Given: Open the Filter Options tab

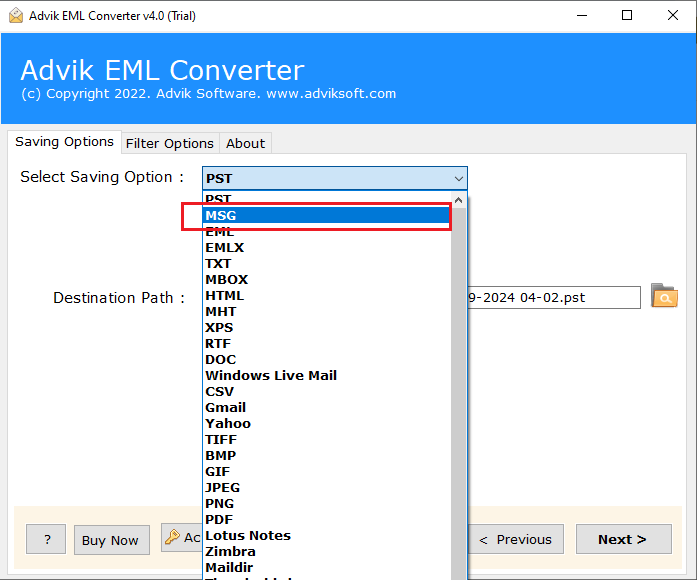Looking at the screenshot, I should (x=170, y=144).
